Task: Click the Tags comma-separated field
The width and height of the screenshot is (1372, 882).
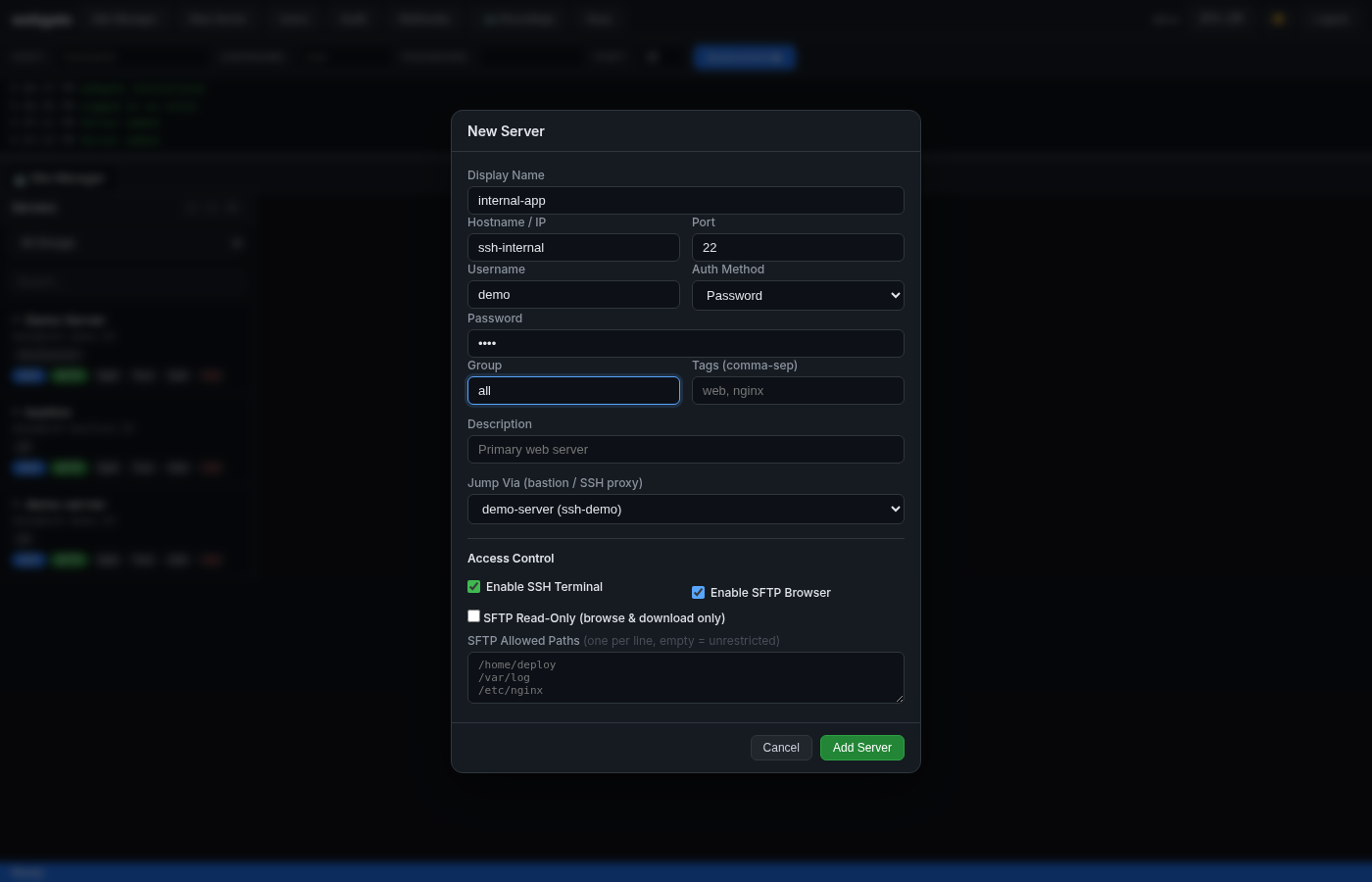Action: pos(798,390)
